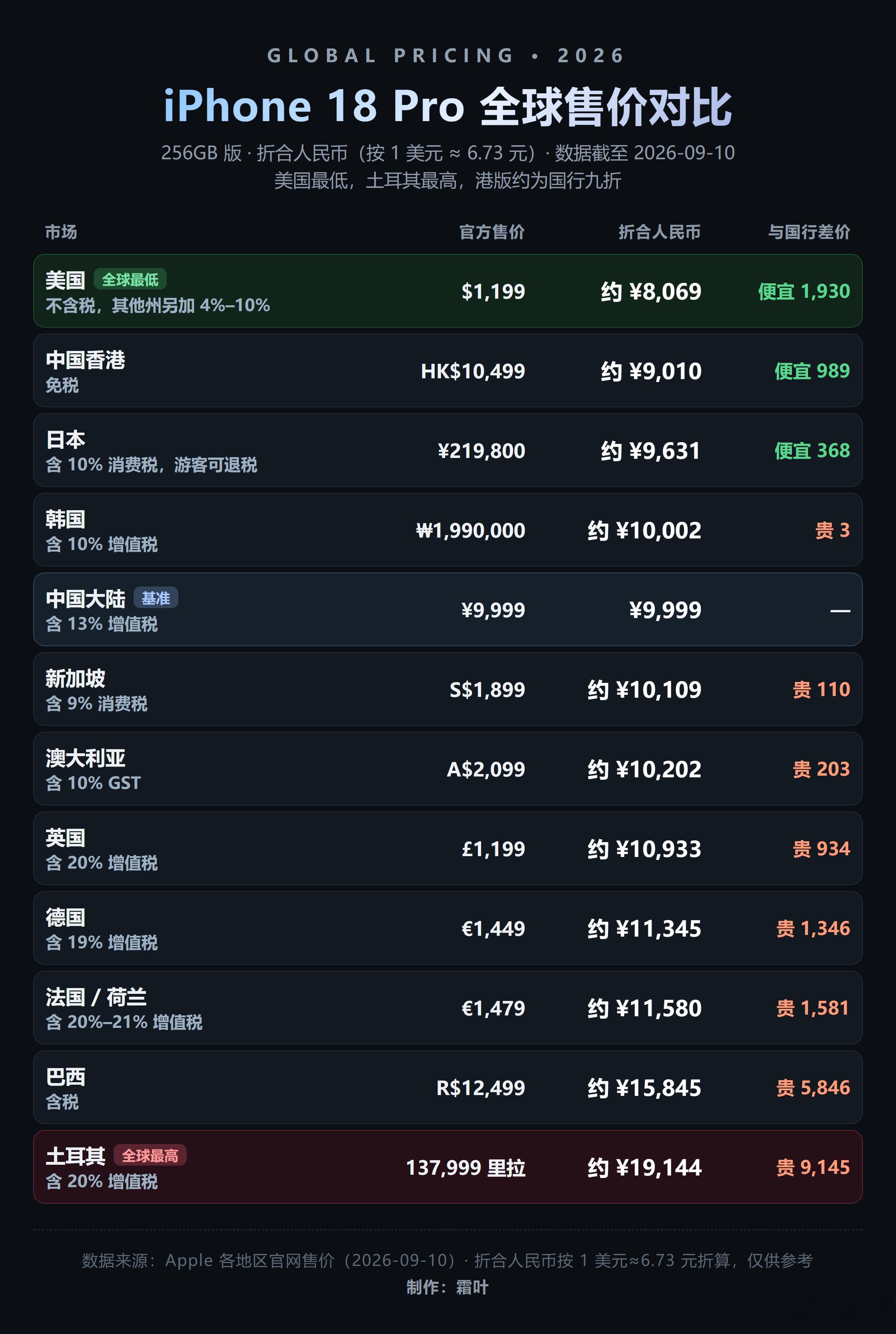This screenshot has width=896, height=1334.
Task: Select the 市场 column header
Action: (61, 232)
